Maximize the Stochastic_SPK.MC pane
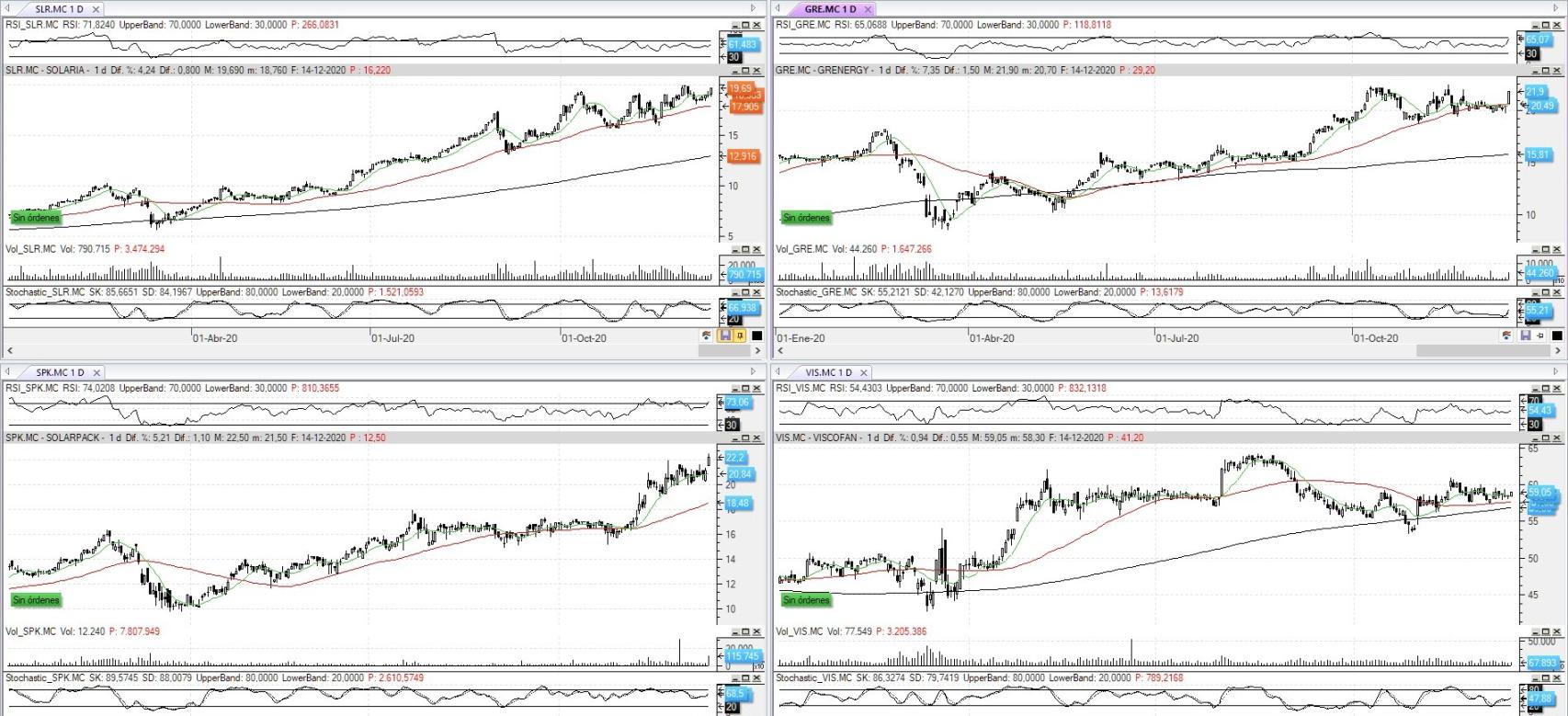 [x=745, y=678]
